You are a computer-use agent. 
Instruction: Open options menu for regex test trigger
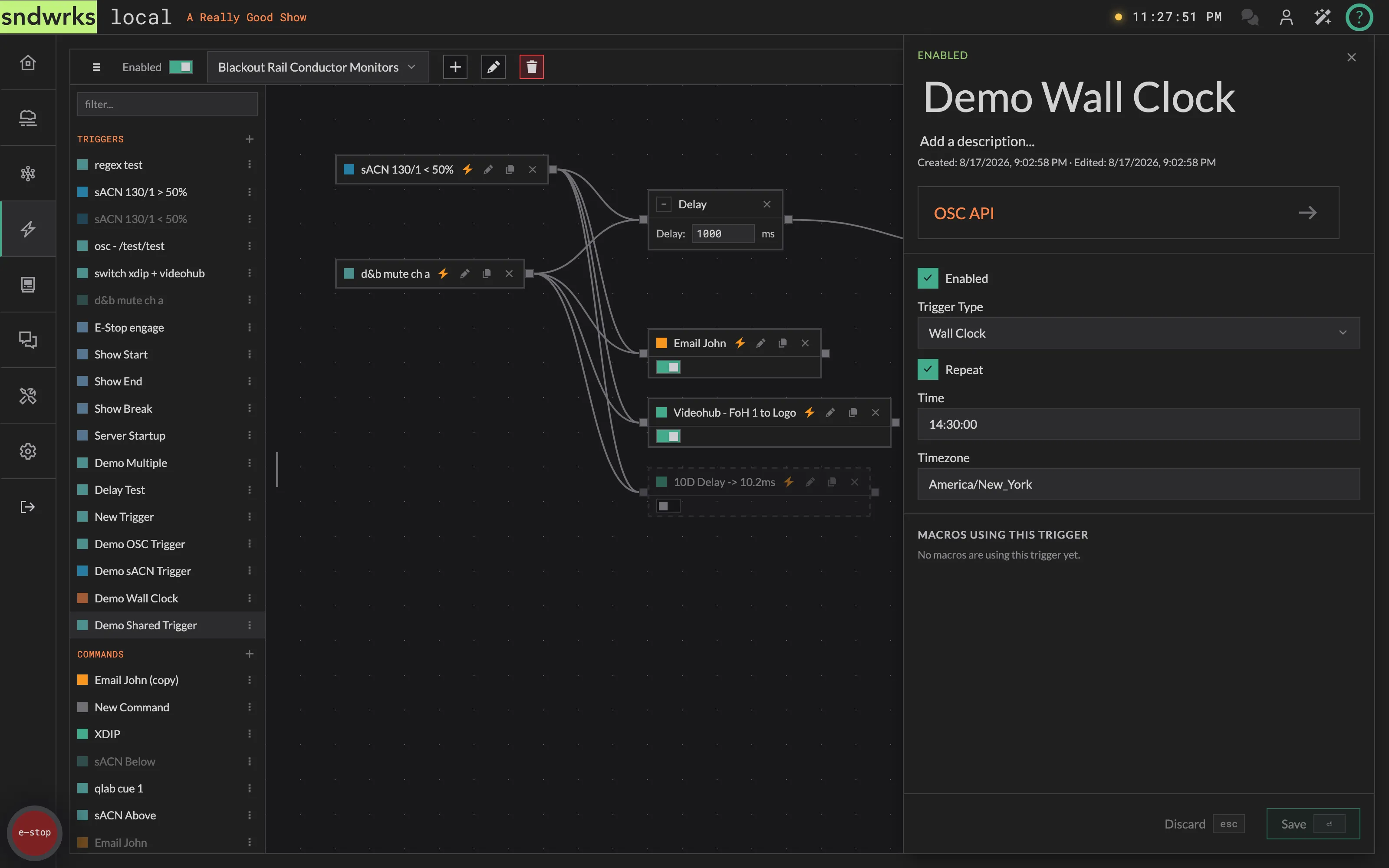(249, 165)
